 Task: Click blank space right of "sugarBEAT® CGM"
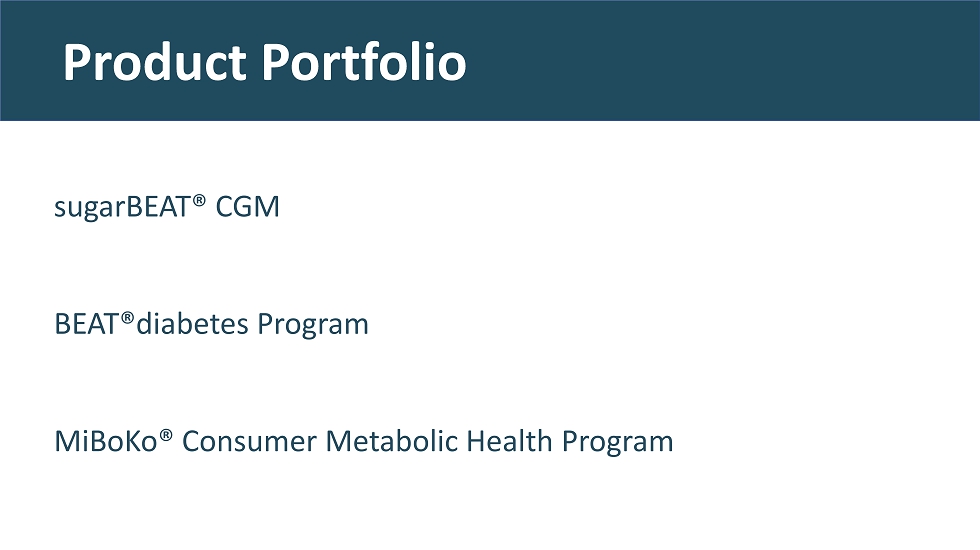point(600,208)
